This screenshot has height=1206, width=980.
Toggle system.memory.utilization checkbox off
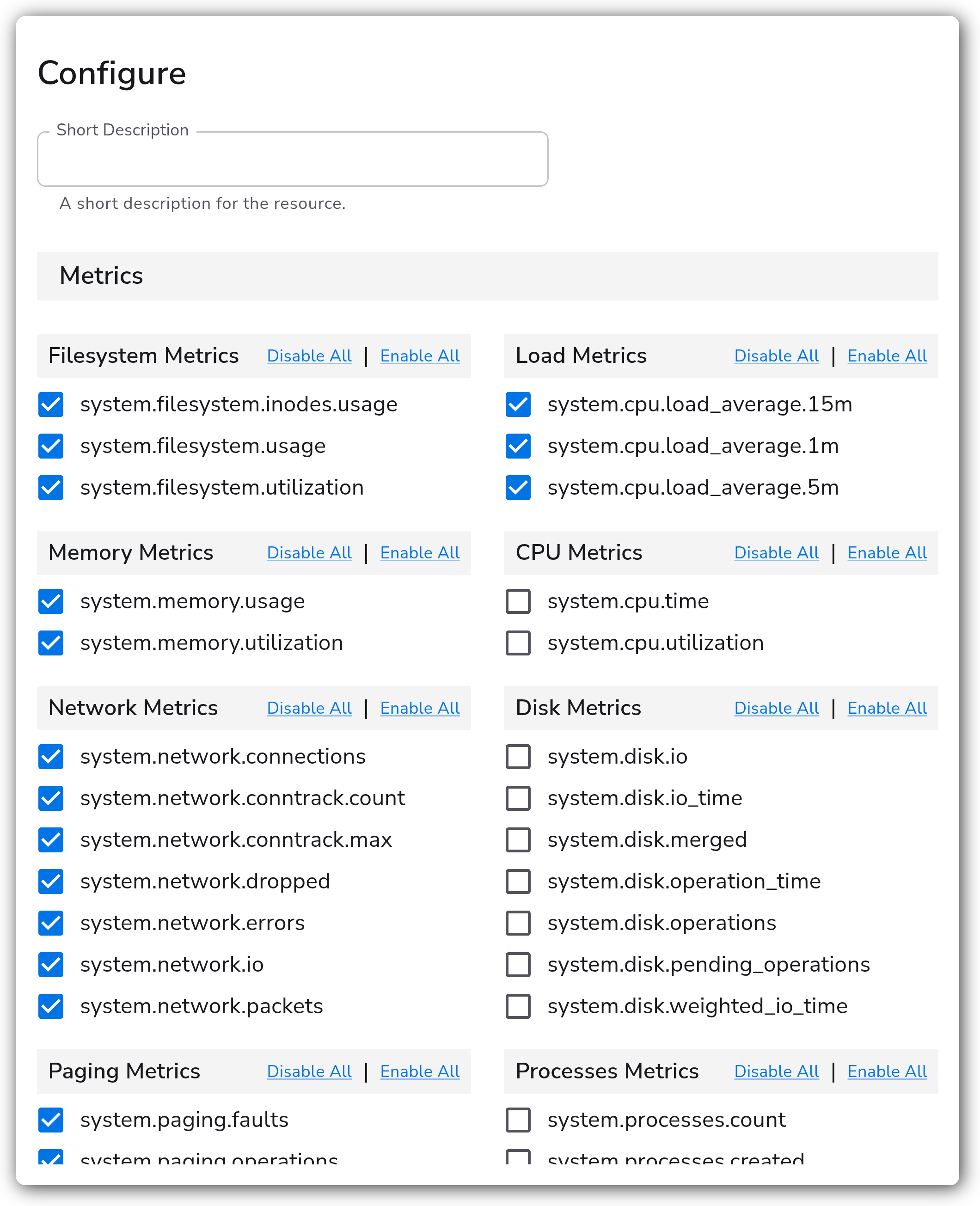51,643
